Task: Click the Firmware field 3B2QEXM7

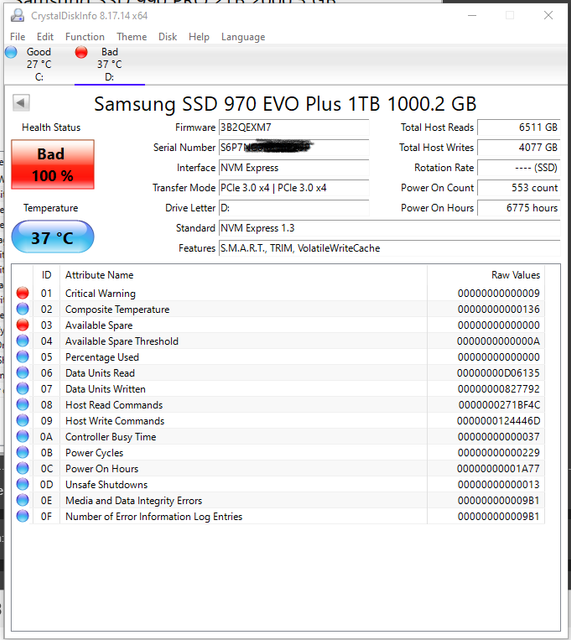Action: click(294, 127)
